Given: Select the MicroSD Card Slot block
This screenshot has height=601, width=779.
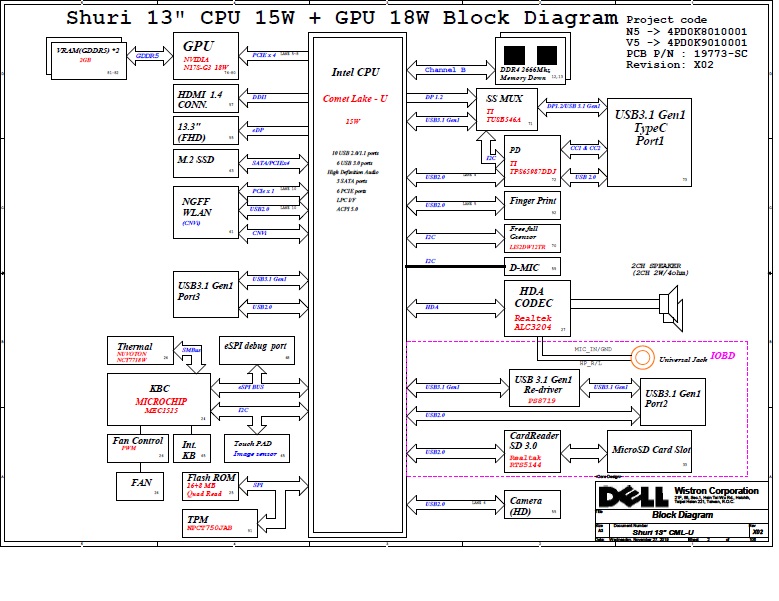Looking at the screenshot, I should pos(650,451).
